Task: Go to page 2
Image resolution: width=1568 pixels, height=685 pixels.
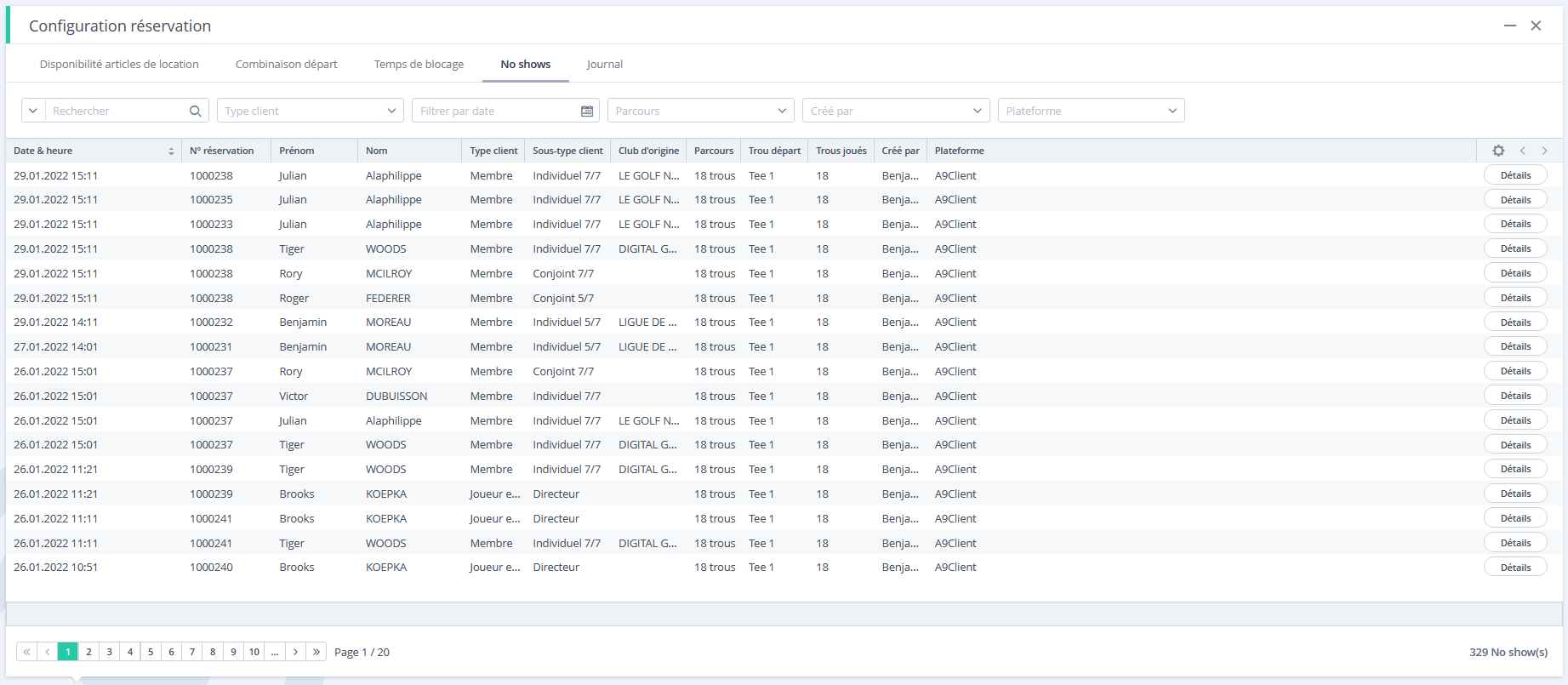Action: (88, 652)
